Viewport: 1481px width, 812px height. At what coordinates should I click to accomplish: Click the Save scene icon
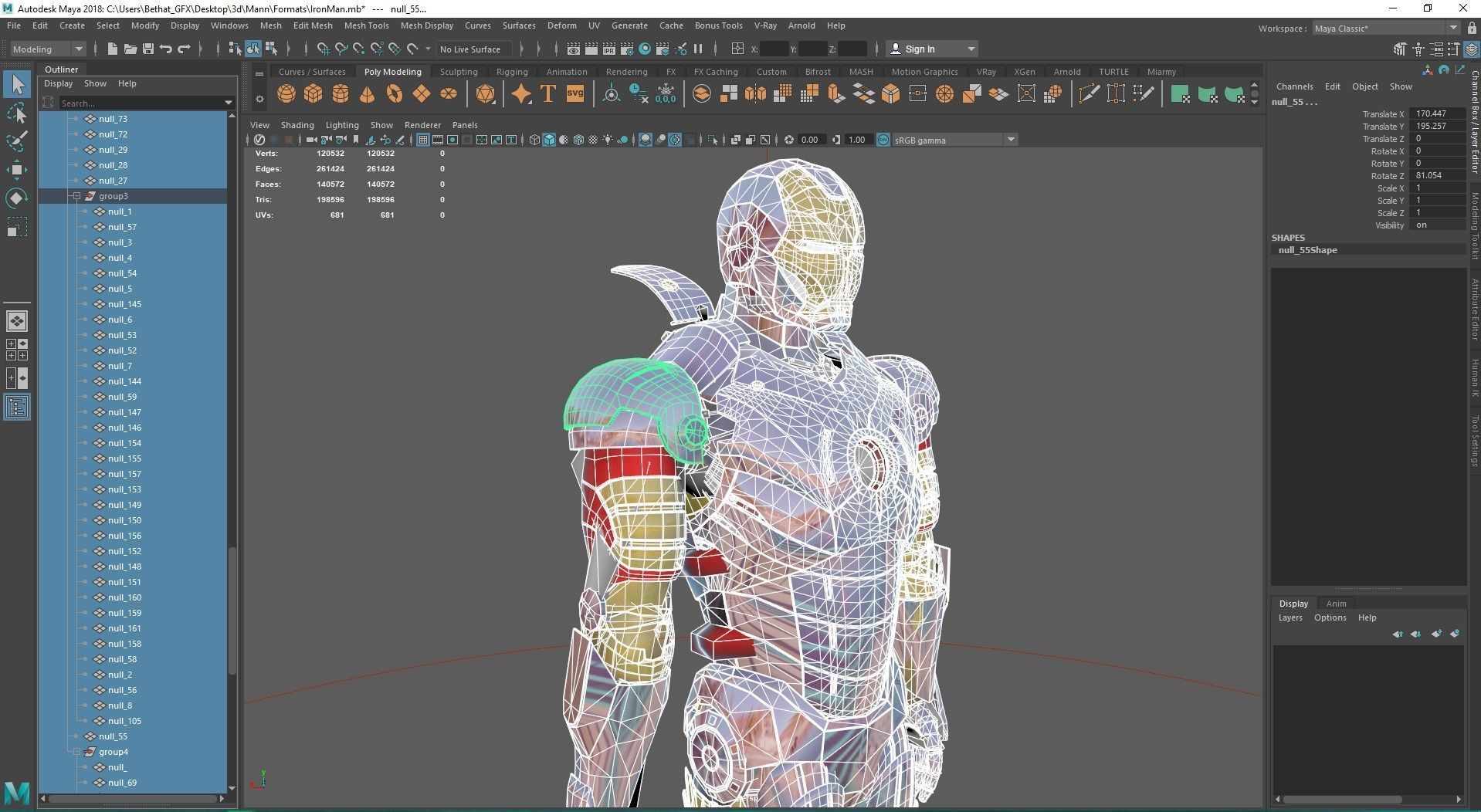point(148,49)
